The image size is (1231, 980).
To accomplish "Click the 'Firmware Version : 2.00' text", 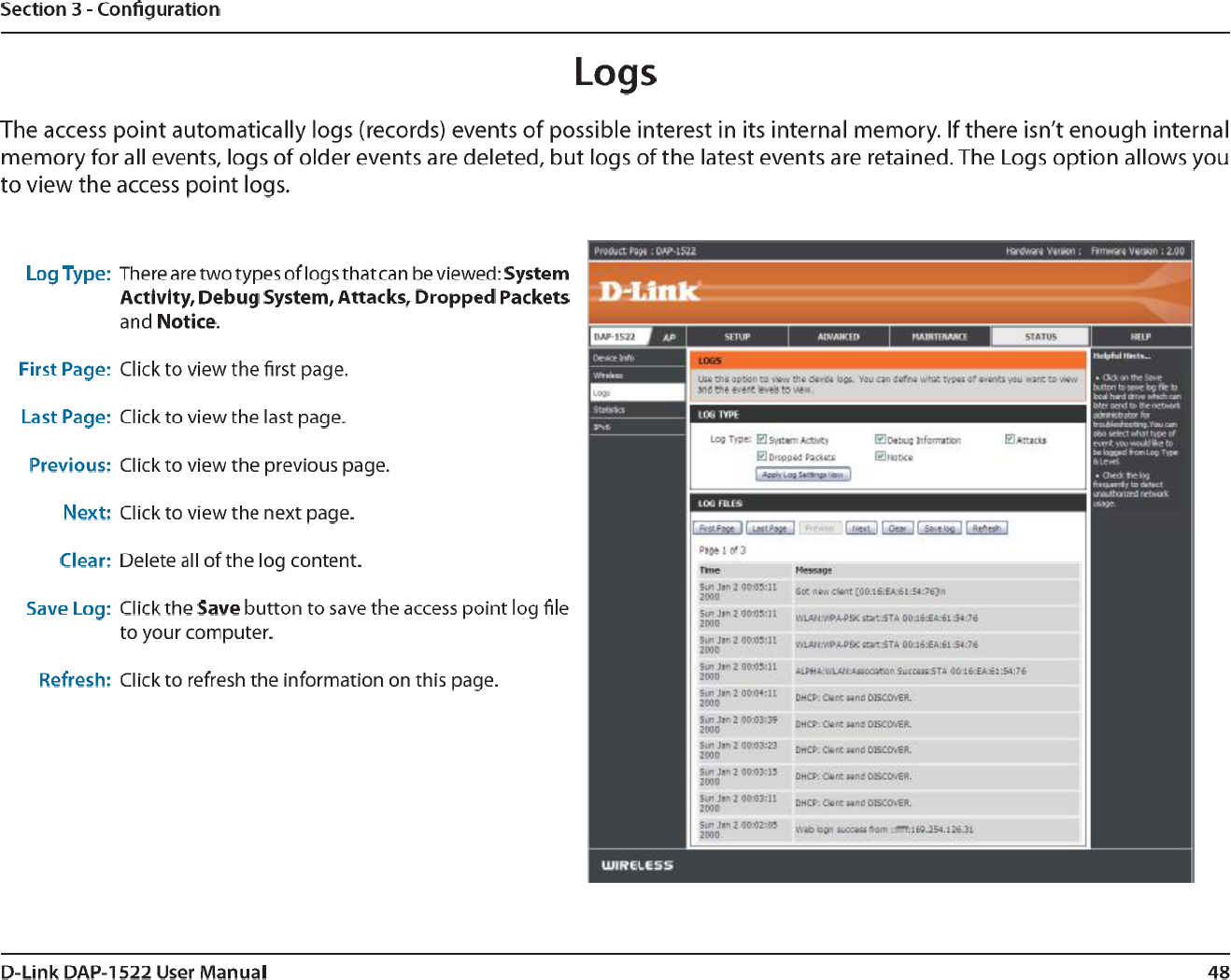I will [x=1138, y=251].
